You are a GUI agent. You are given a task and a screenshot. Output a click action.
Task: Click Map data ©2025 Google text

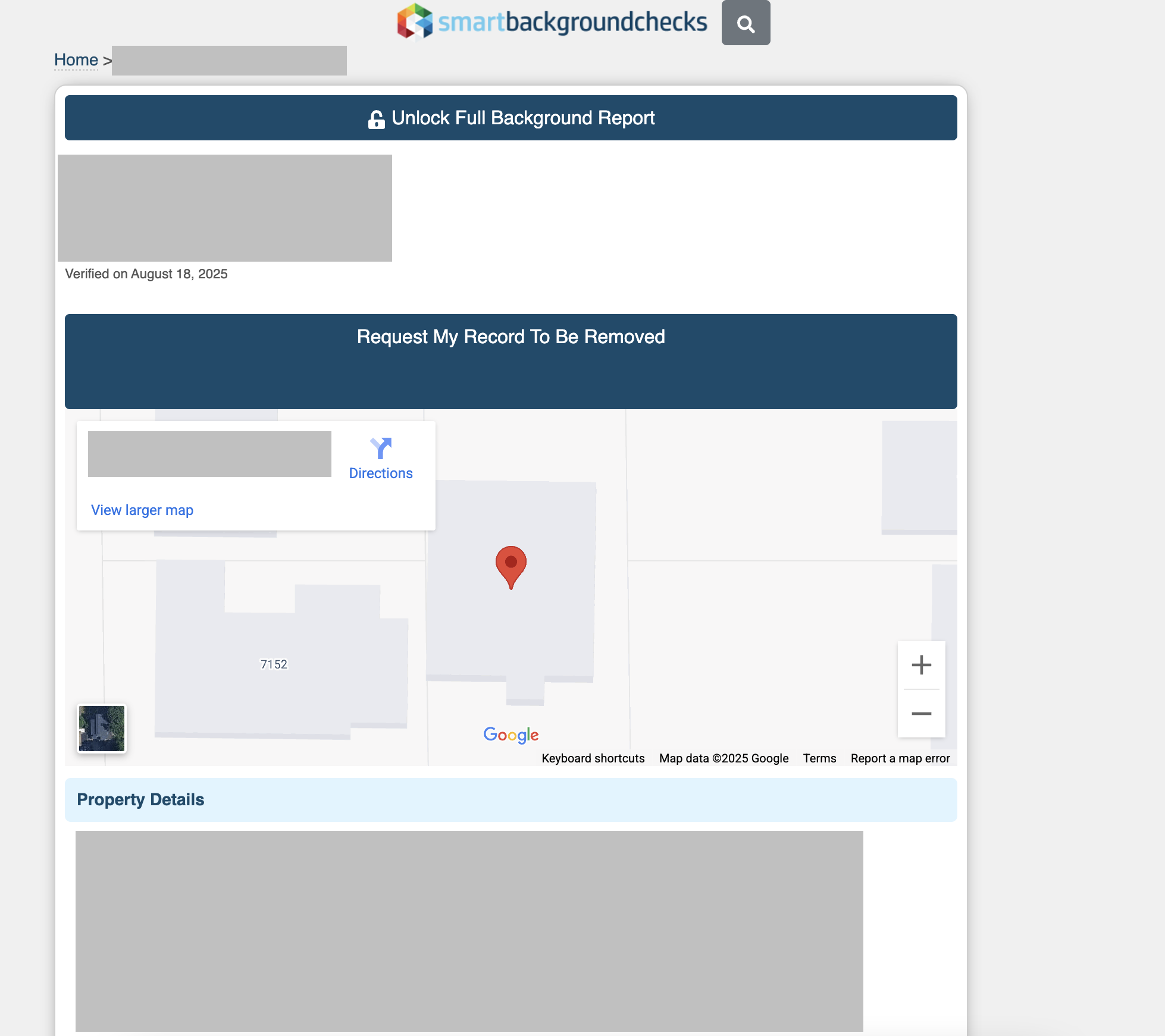724,758
